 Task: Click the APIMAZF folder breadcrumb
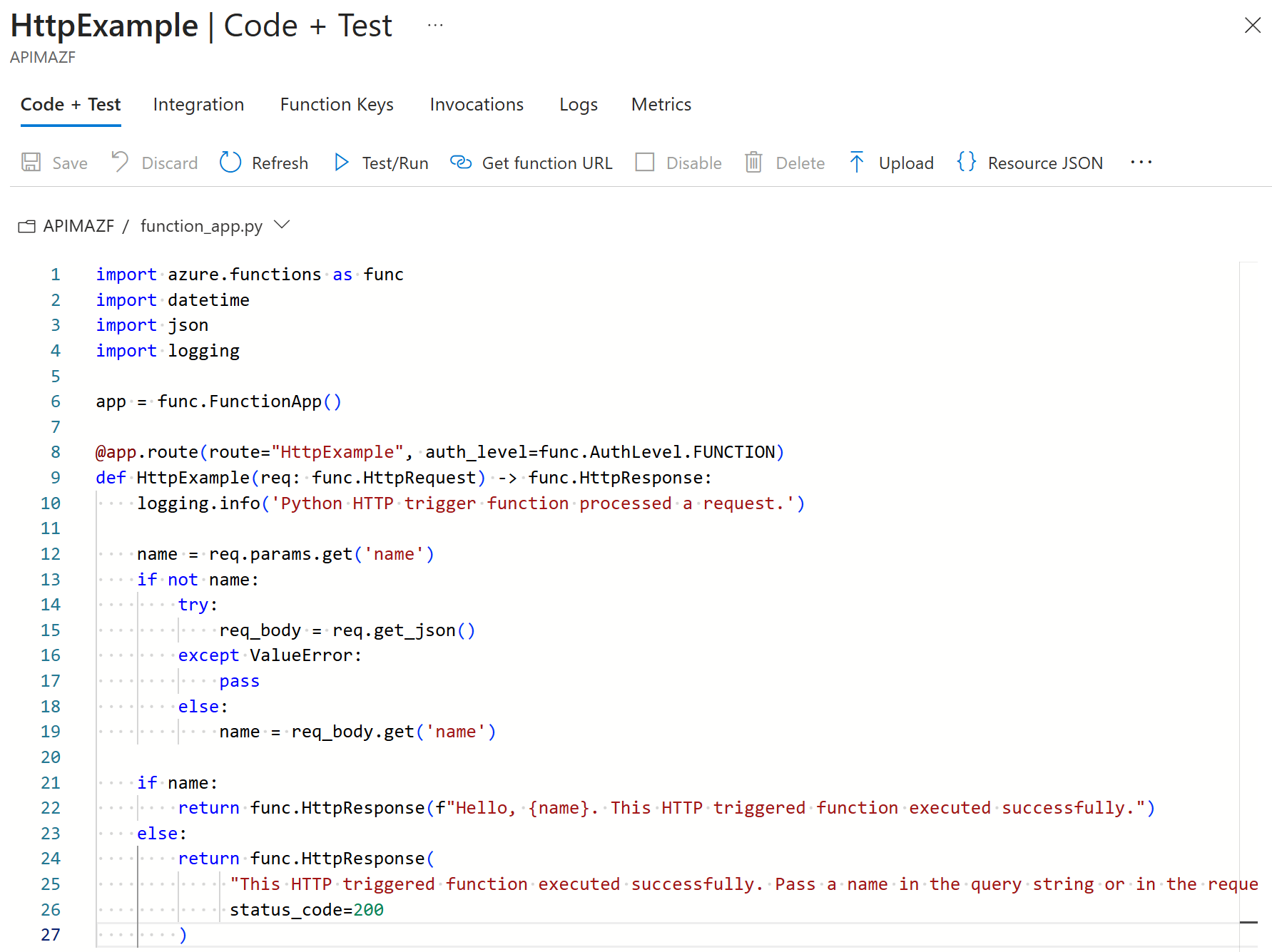tap(78, 226)
